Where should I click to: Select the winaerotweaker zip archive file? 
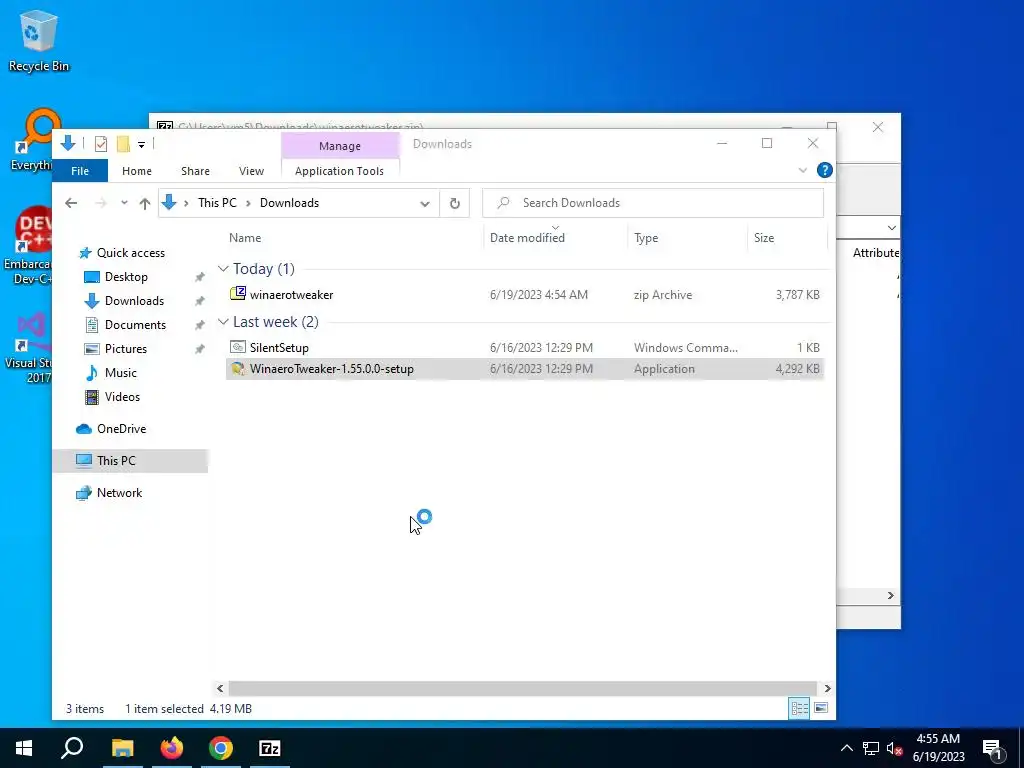[524, 295]
